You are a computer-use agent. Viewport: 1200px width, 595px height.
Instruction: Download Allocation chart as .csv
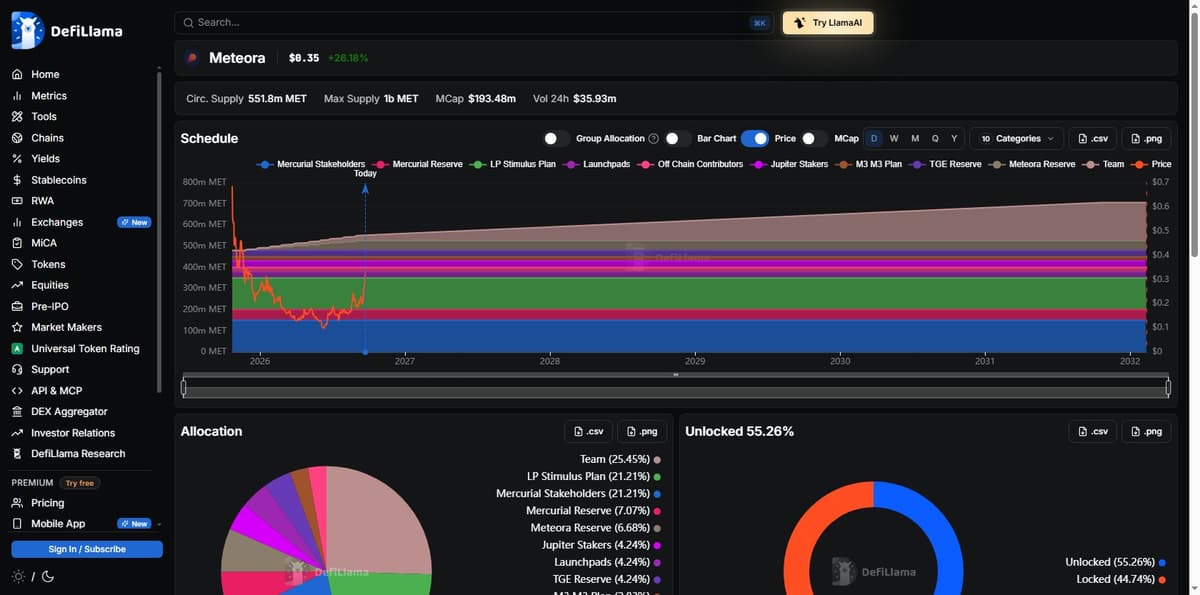588,431
